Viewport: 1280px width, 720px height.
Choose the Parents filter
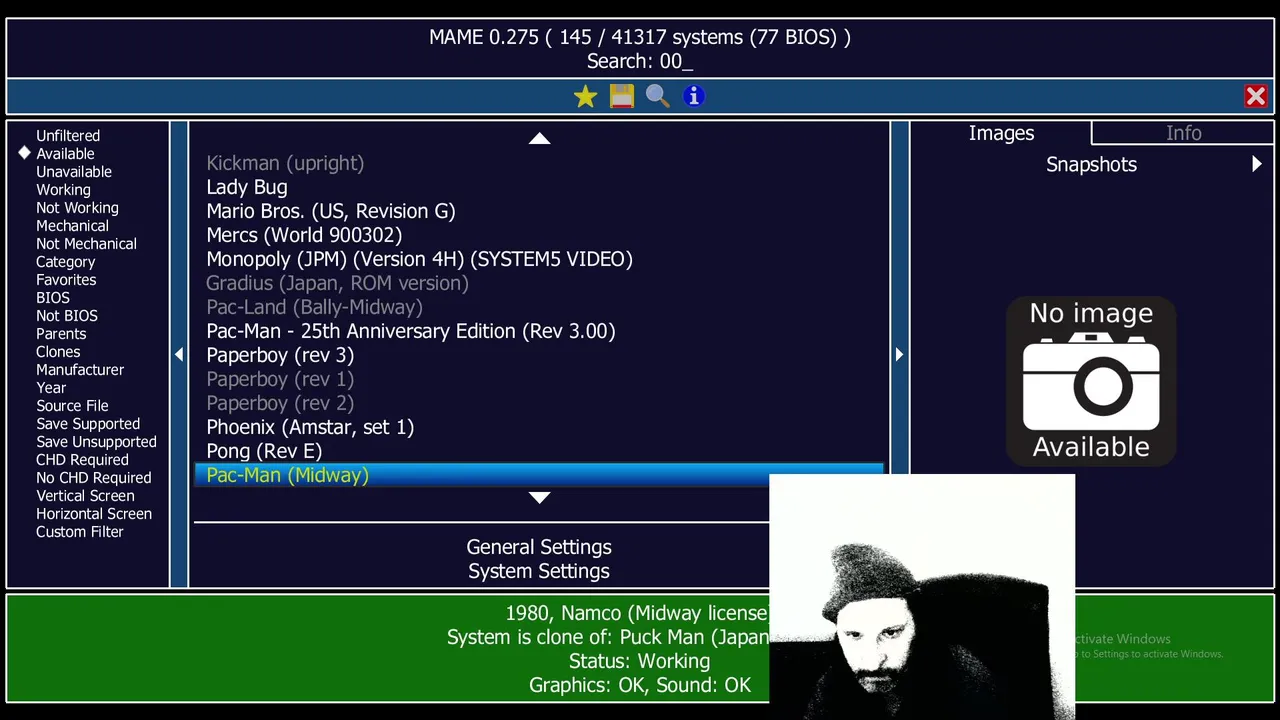pyautogui.click(x=61, y=334)
